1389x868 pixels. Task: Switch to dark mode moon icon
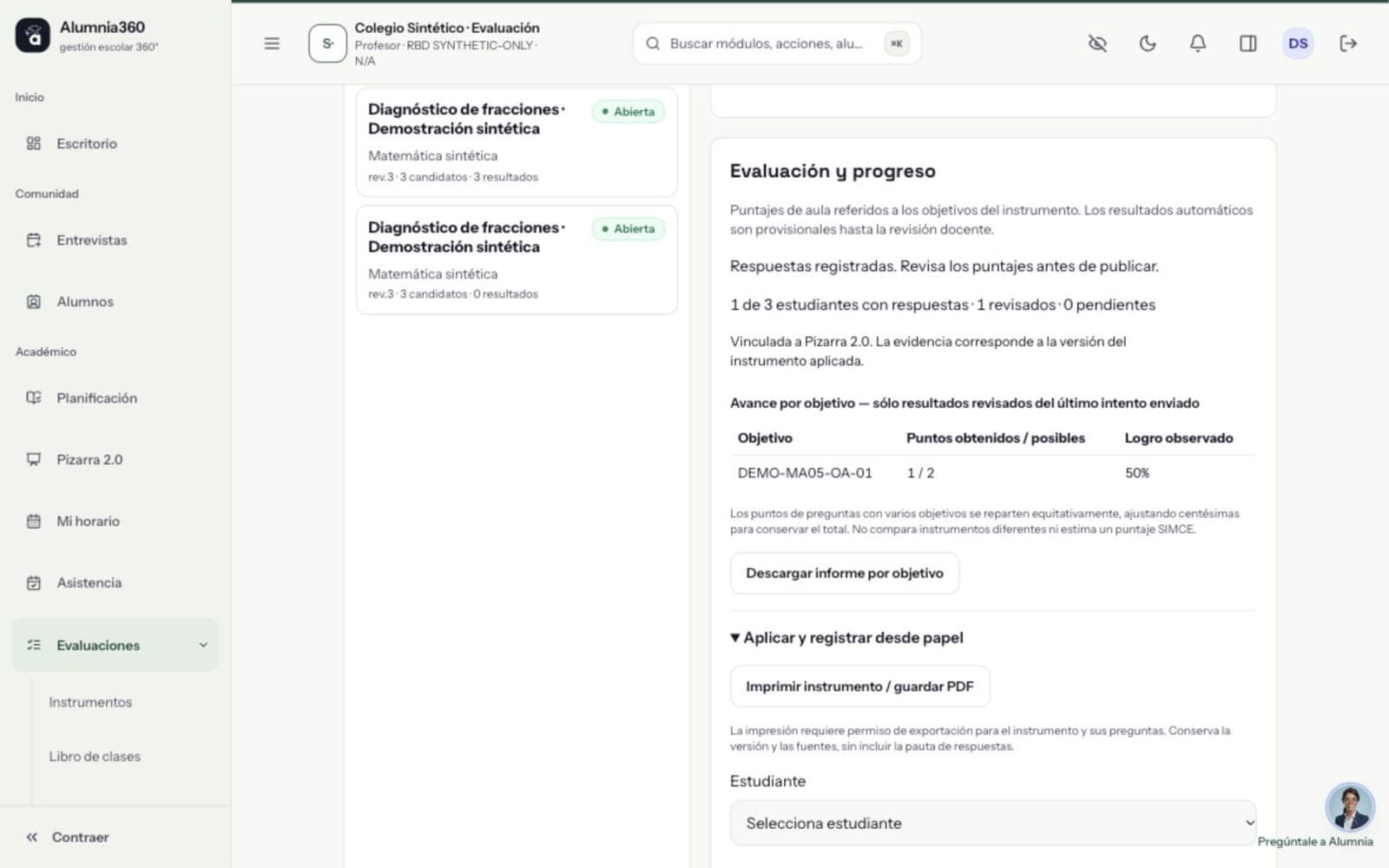1148,43
